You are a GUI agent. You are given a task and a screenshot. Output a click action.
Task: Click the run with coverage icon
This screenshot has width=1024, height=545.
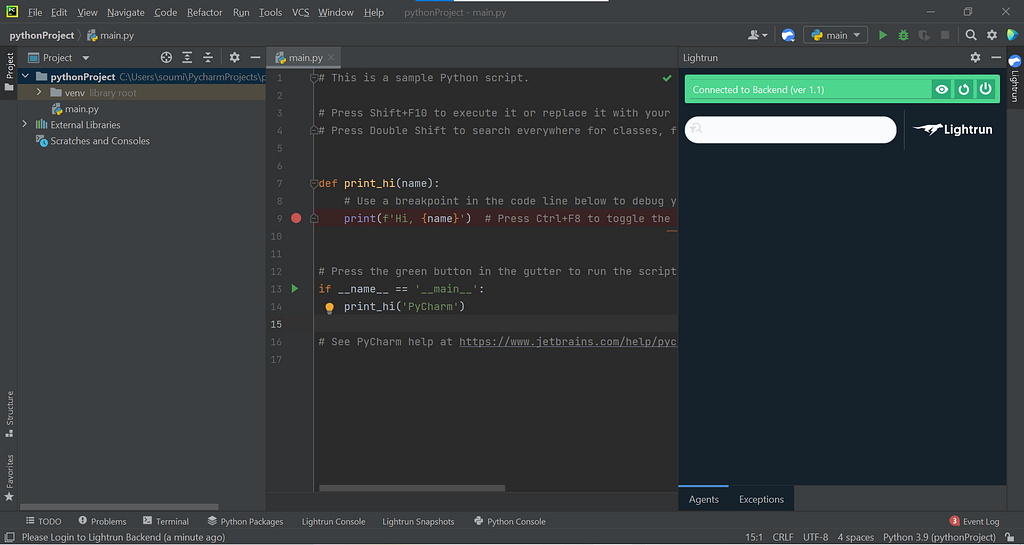924,35
